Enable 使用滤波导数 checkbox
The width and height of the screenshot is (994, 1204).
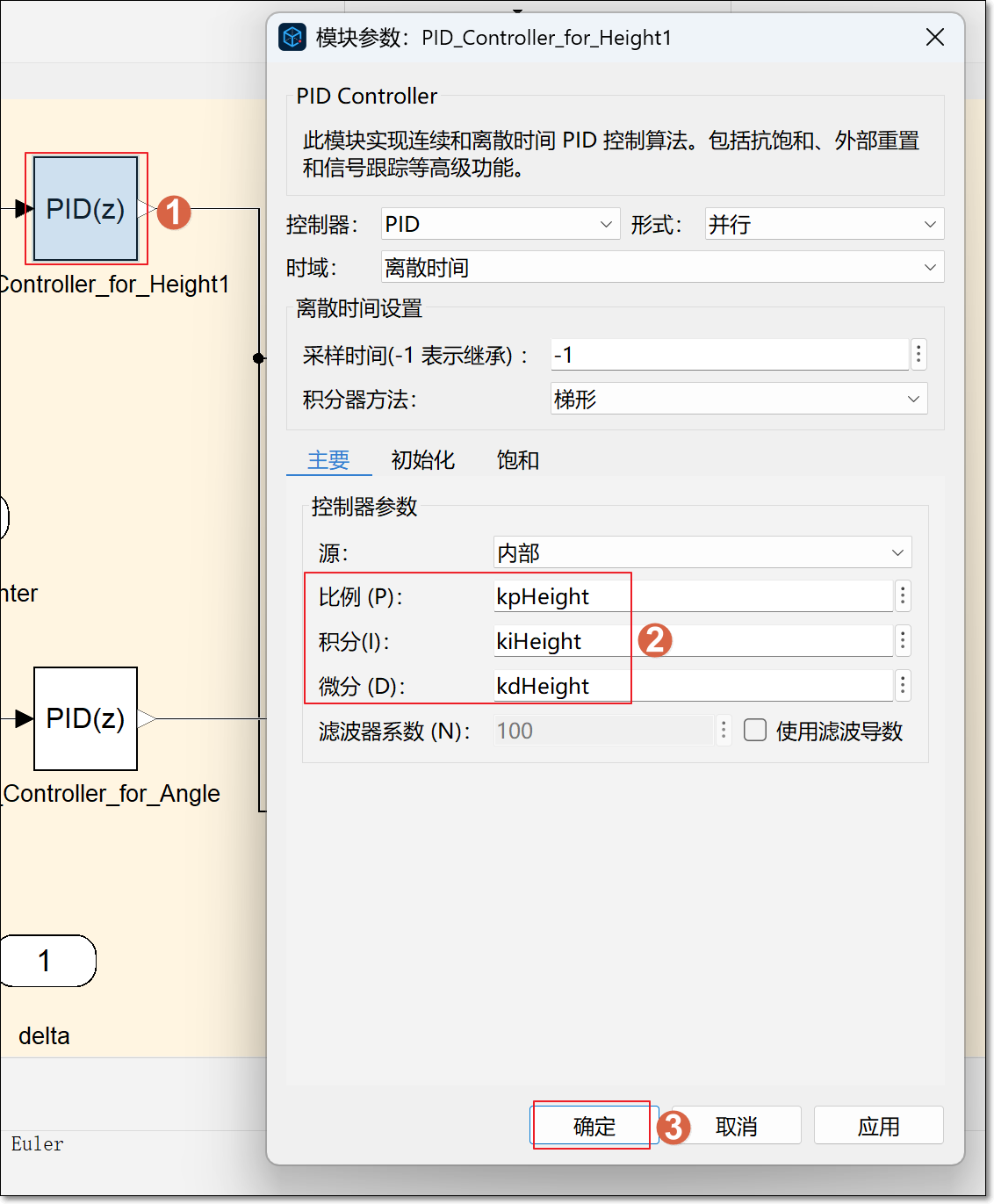[x=755, y=731]
